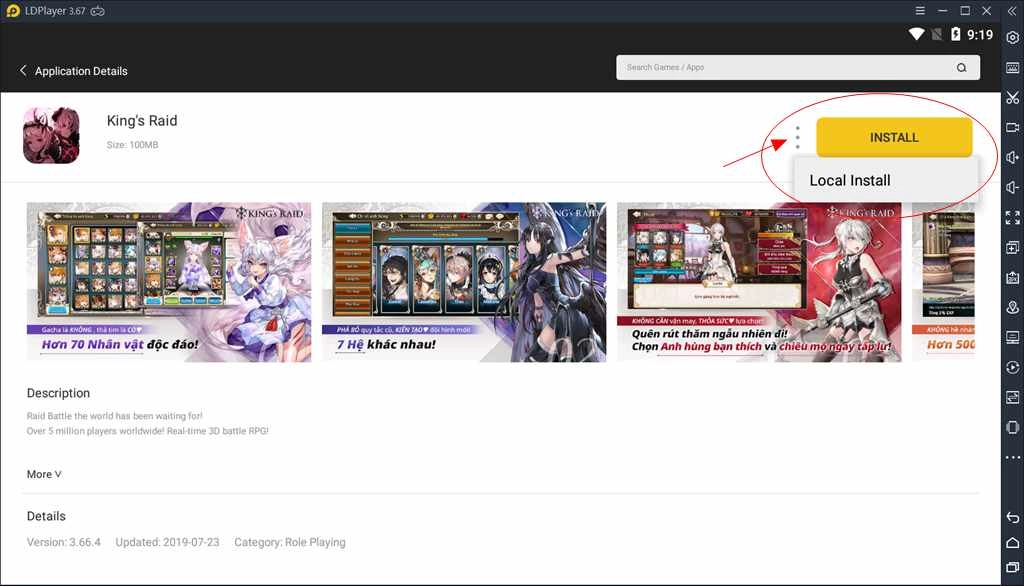Viewport: 1024px width, 586px height.
Task: Toggle fullscreen mode icon in sidebar
Action: pyautogui.click(x=1012, y=217)
